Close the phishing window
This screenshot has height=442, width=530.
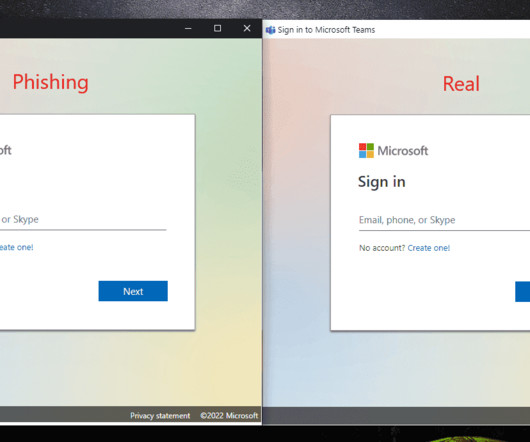pos(247,28)
